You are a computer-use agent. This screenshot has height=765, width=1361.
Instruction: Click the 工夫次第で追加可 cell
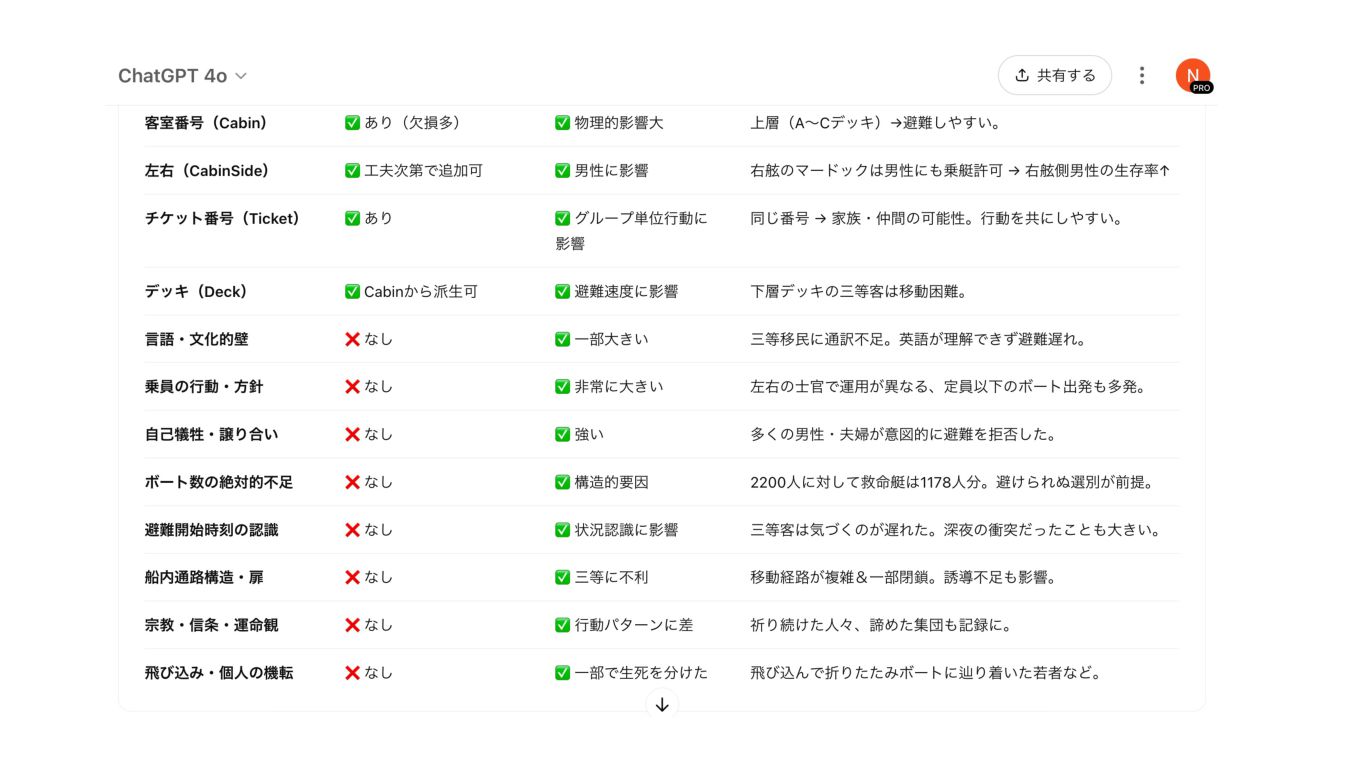tap(413, 171)
